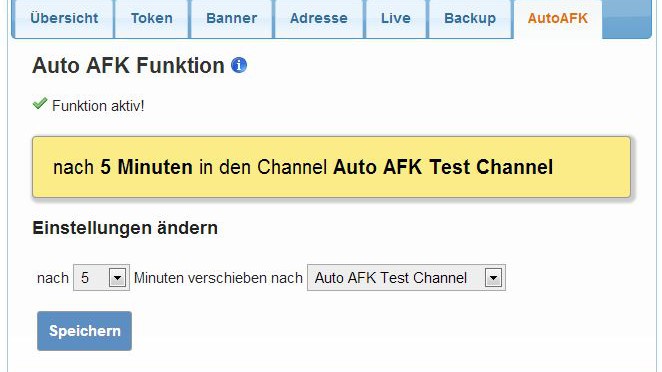
Task: Open the target channel dropdown arrow
Action: pos(493,278)
